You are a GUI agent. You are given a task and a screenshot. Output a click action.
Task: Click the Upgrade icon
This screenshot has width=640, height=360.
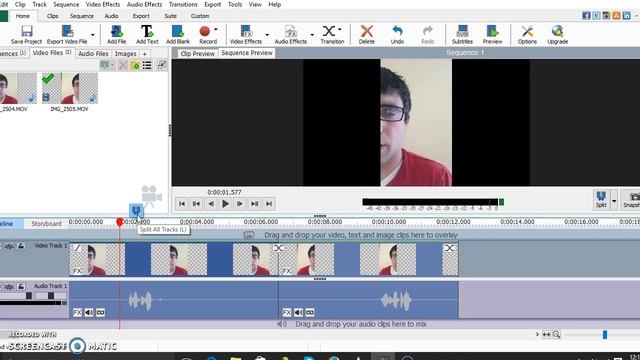pyautogui.click(x=558, y=31)
